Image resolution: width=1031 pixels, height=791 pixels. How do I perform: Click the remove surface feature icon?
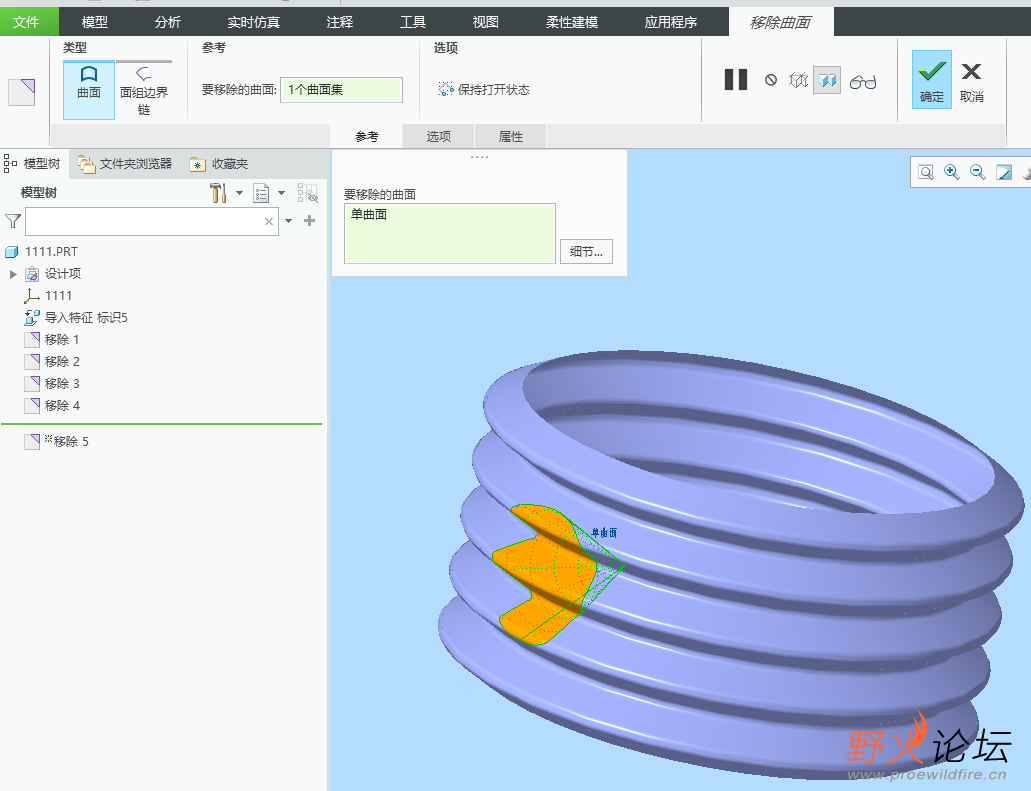[x=22, y=92]
